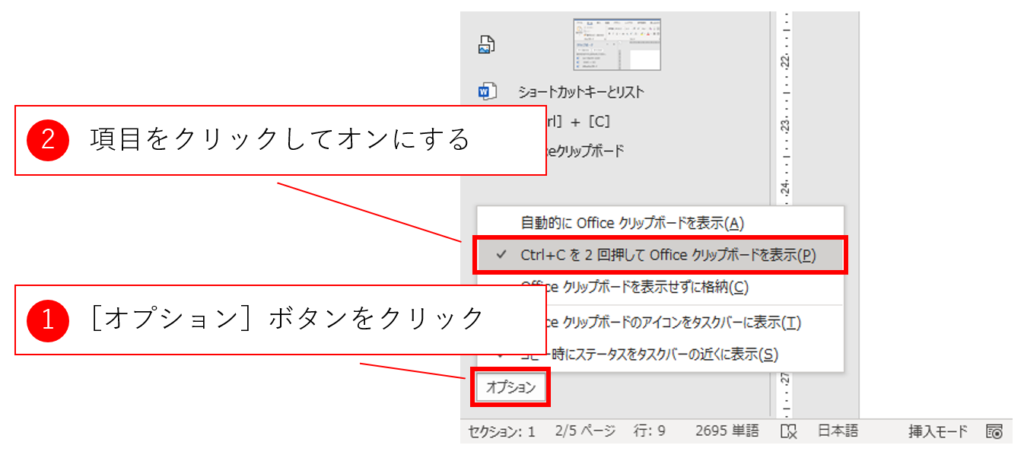The width and height of the screenshot is (1024, 458).
Task: Open the オプション dropdown button
Action: pyautogui.click(x=511, y=387)
